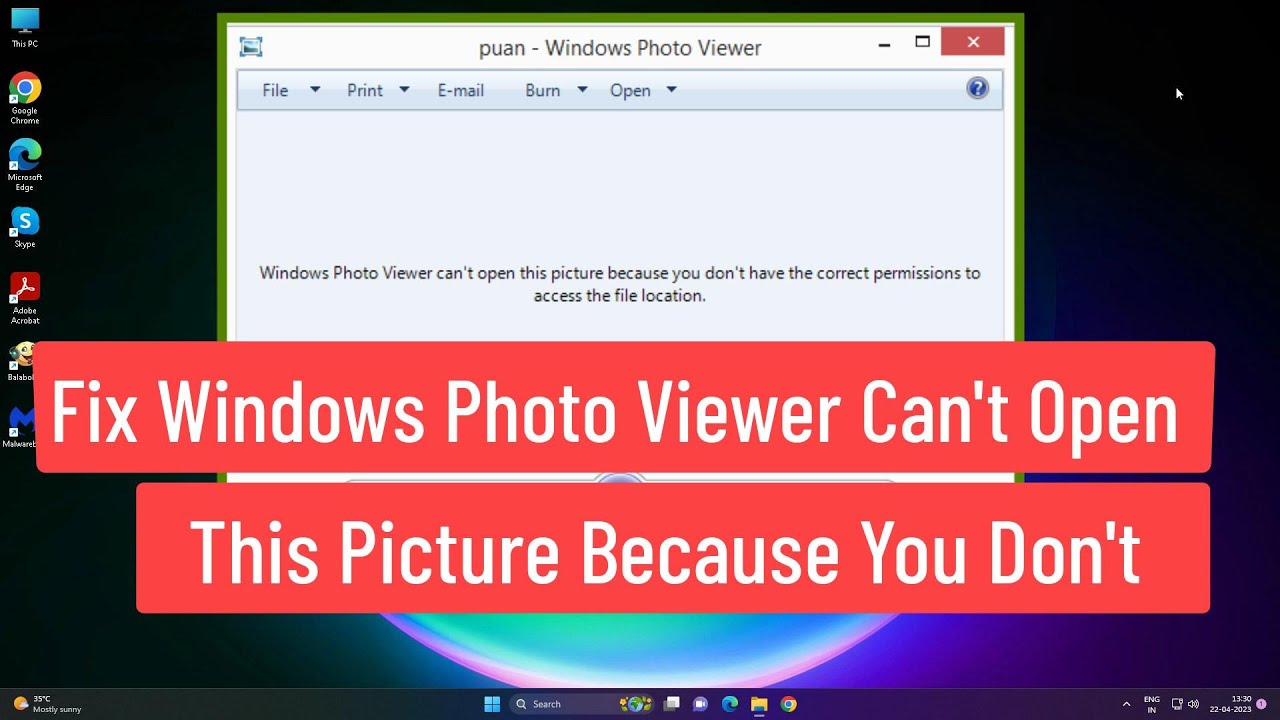
Task: Open Microsoft Edge from the taskbar
Action: pos(730,704)
